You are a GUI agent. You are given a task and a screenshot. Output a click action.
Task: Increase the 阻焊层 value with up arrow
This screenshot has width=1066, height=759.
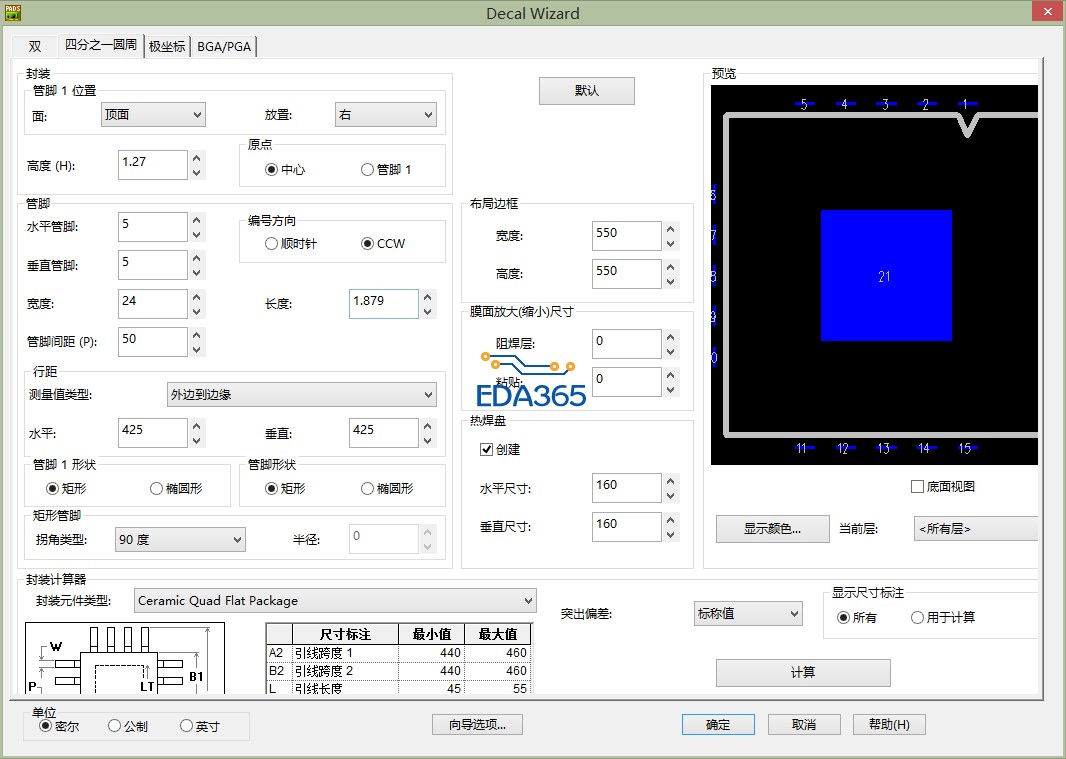(x=670, y=338)
